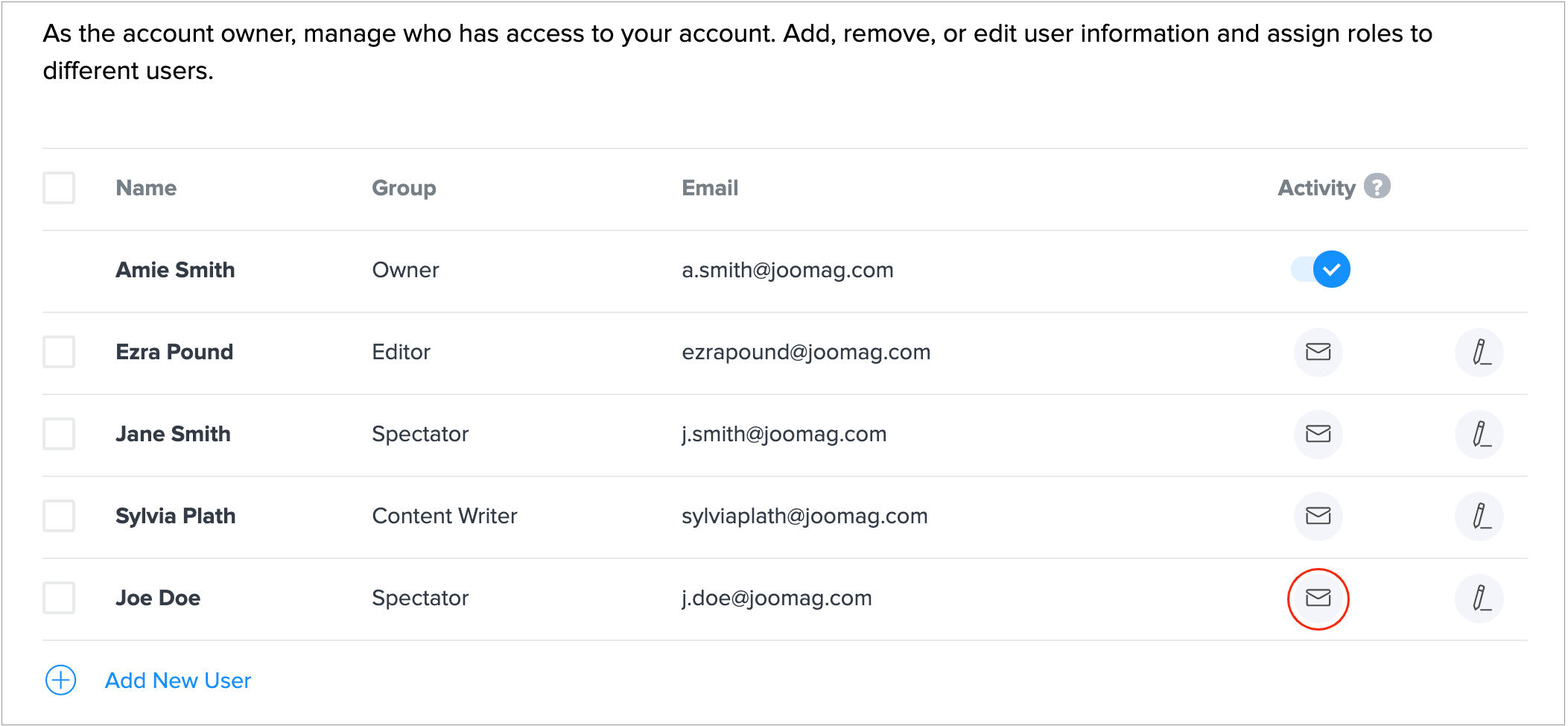Click the Name column header
The width and height of the screenshot is (1568, 726).
pyautogui.click(x=146, y=188)
